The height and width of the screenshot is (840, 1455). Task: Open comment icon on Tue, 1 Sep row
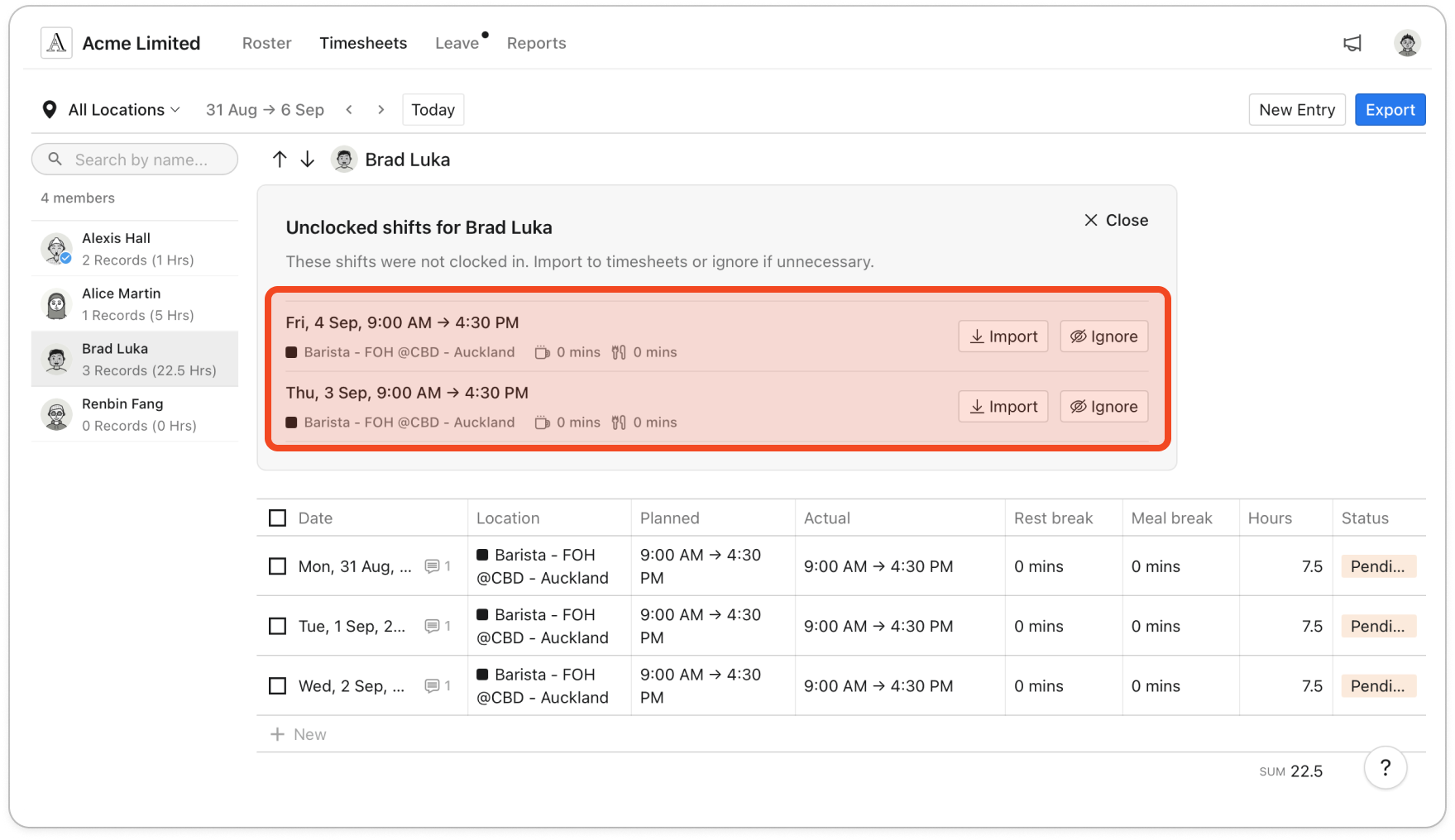(432, 626)
